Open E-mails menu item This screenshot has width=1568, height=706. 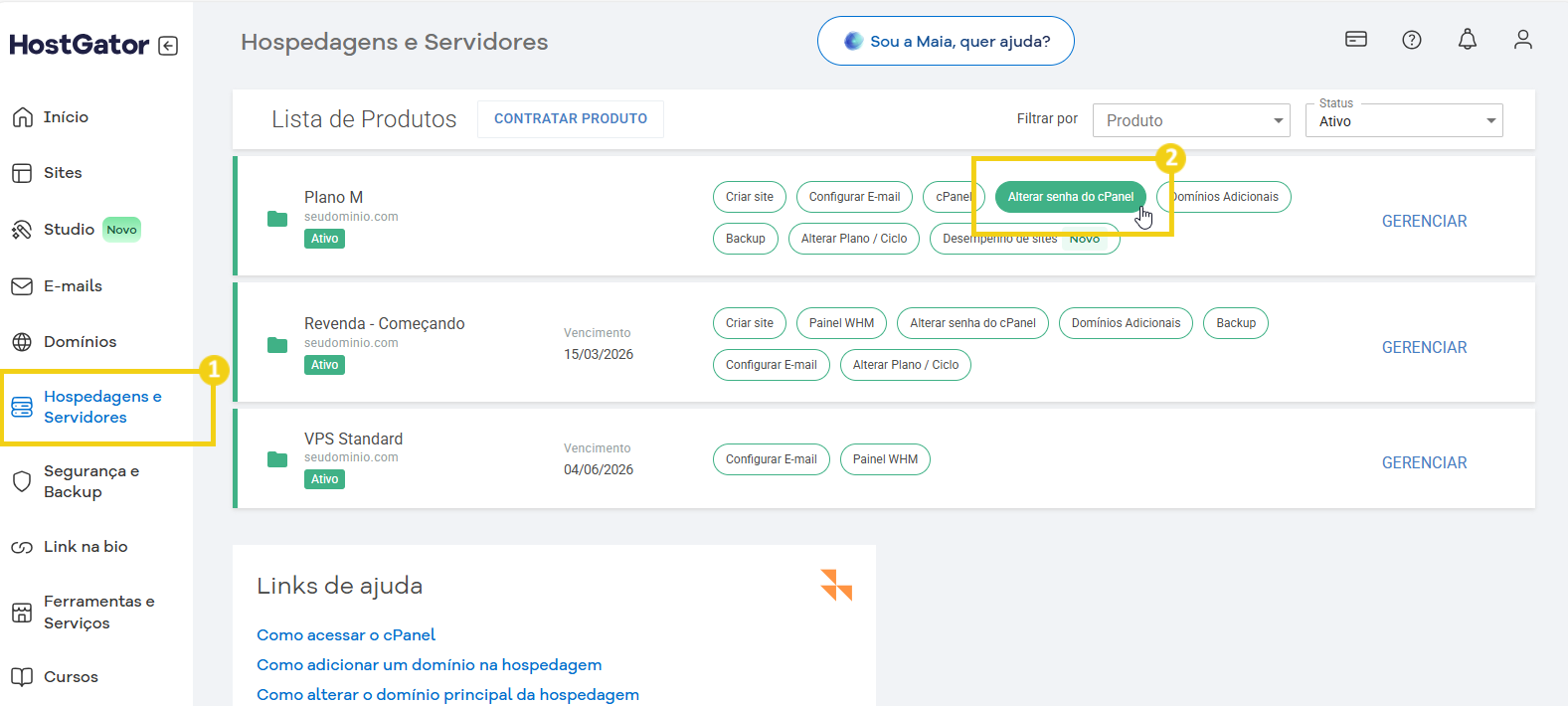coord(73,286)
